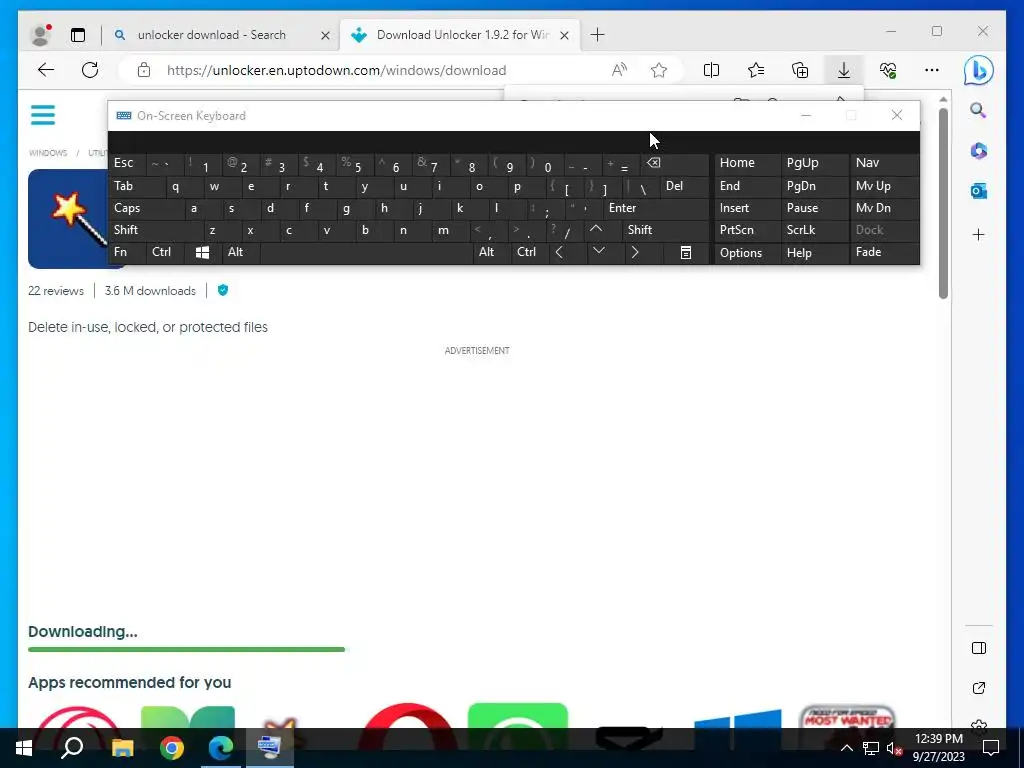This screenshot has height=768, width=1024.
Task: Click the Fade key on On-Screen Keyboard
Action: pyautogui.click(x=884, y=252)
